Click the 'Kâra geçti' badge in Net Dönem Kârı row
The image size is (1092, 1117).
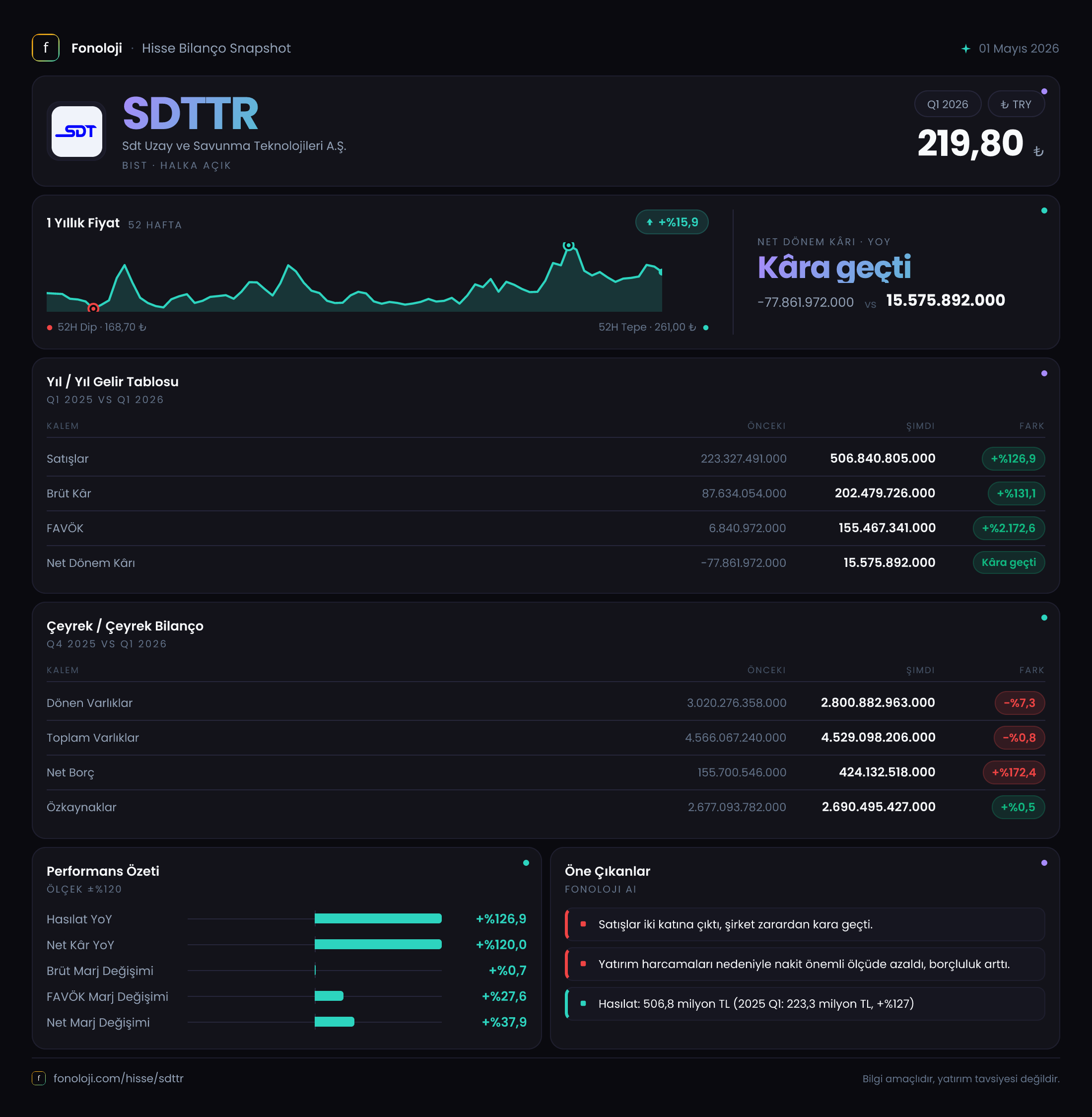coord(1008,562)
